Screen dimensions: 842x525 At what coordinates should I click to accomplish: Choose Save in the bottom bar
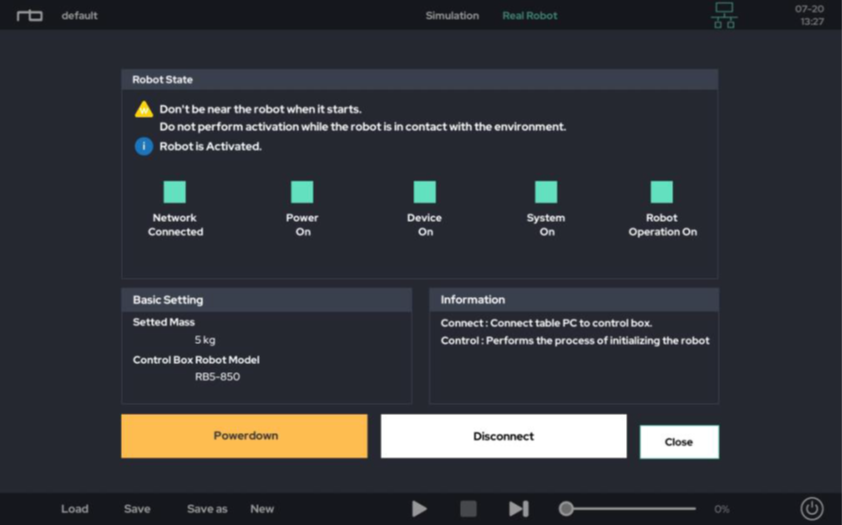(137, 508)
